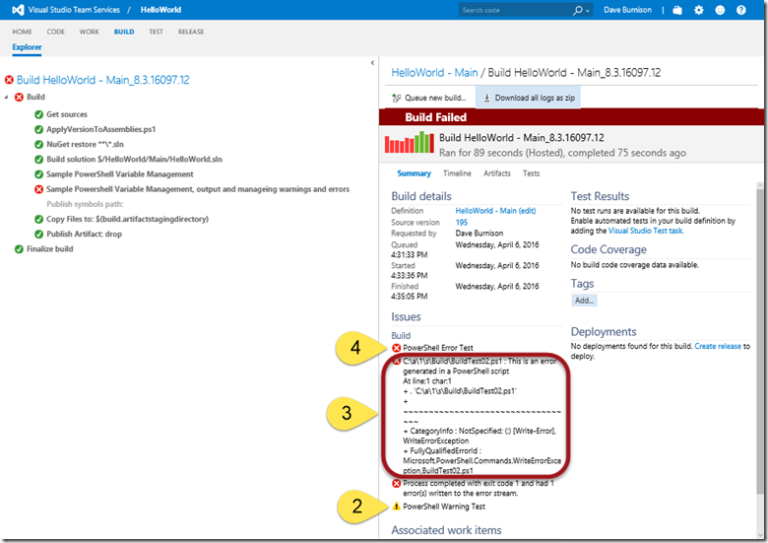Open the BUILD hub
Image resolution: width=768 pixels, height=543 pixels.
(124, 32)
